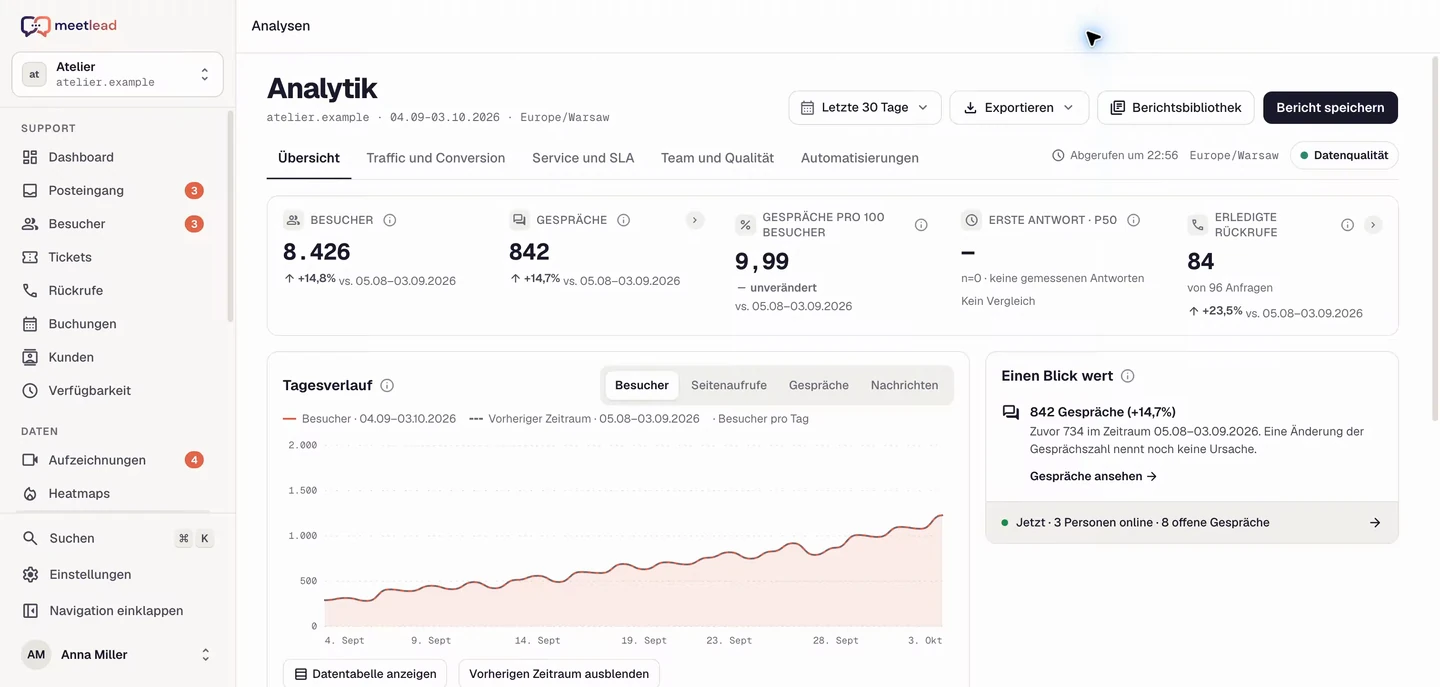Click the info icon next to Tagesverlauf
The width and height of the screenshot is (1440, 687).
387,385
